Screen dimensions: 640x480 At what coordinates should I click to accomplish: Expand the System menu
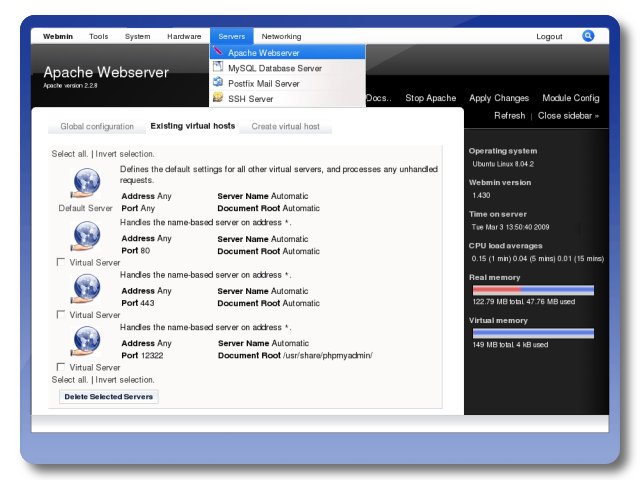pyautogui.click(x=137, y=36)
